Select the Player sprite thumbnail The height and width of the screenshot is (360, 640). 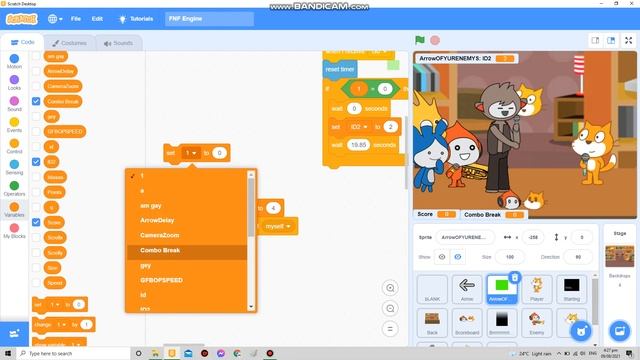(x=537, y=289)
